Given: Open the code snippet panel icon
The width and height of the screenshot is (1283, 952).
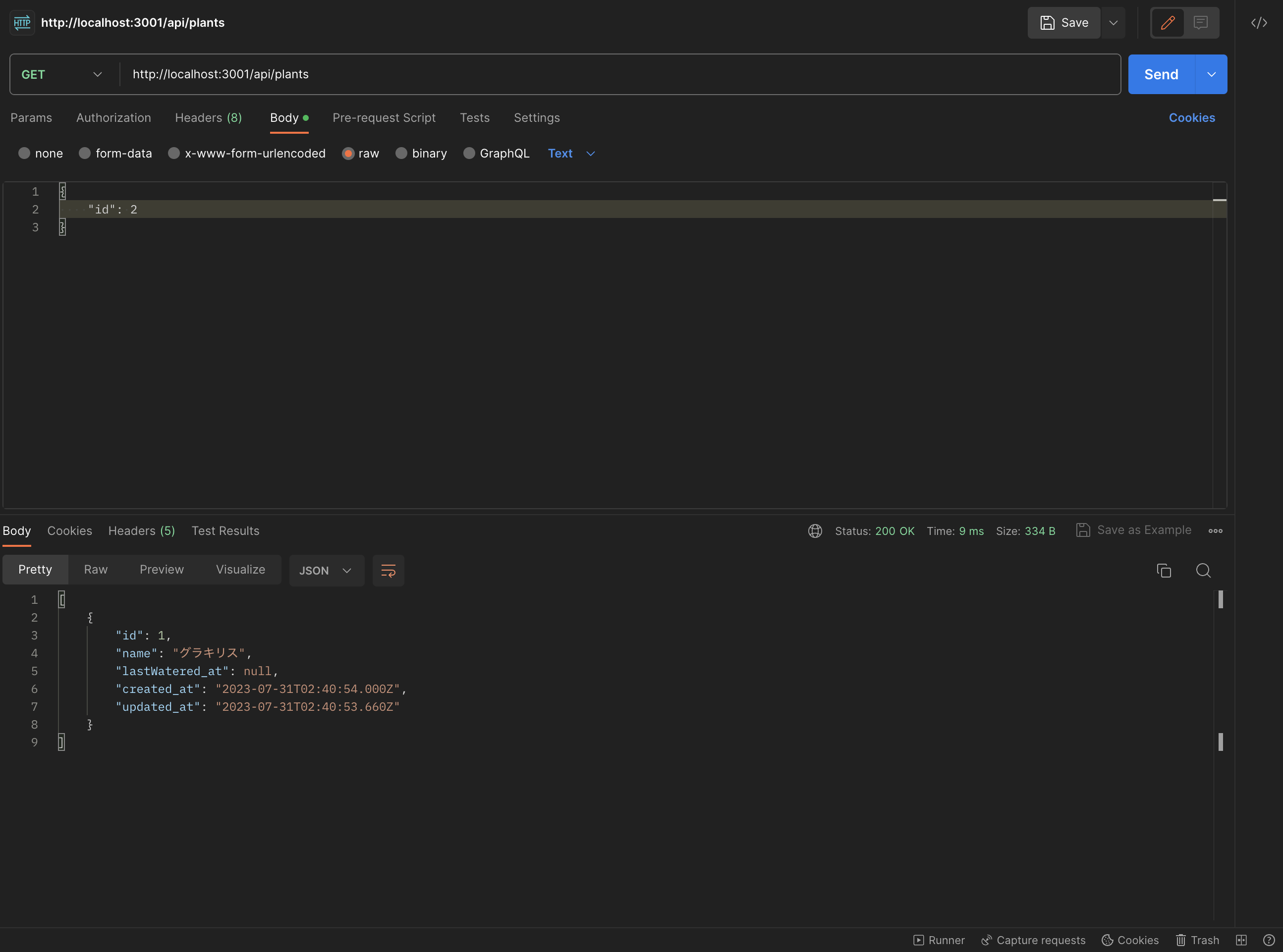Looking at the screenshot, I should click(1259, 23).
